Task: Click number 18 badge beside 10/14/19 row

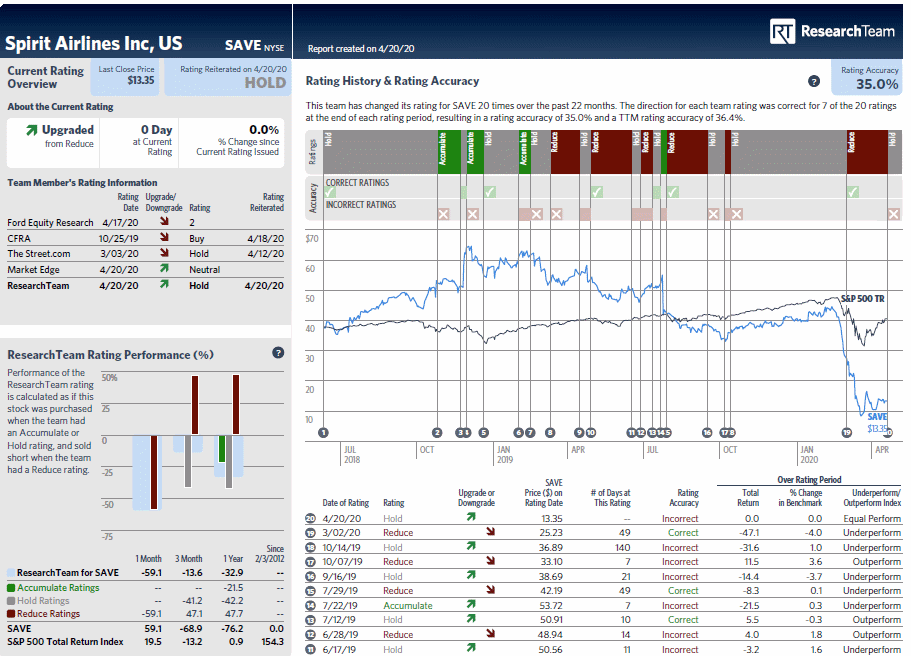Action: [311, 547]
